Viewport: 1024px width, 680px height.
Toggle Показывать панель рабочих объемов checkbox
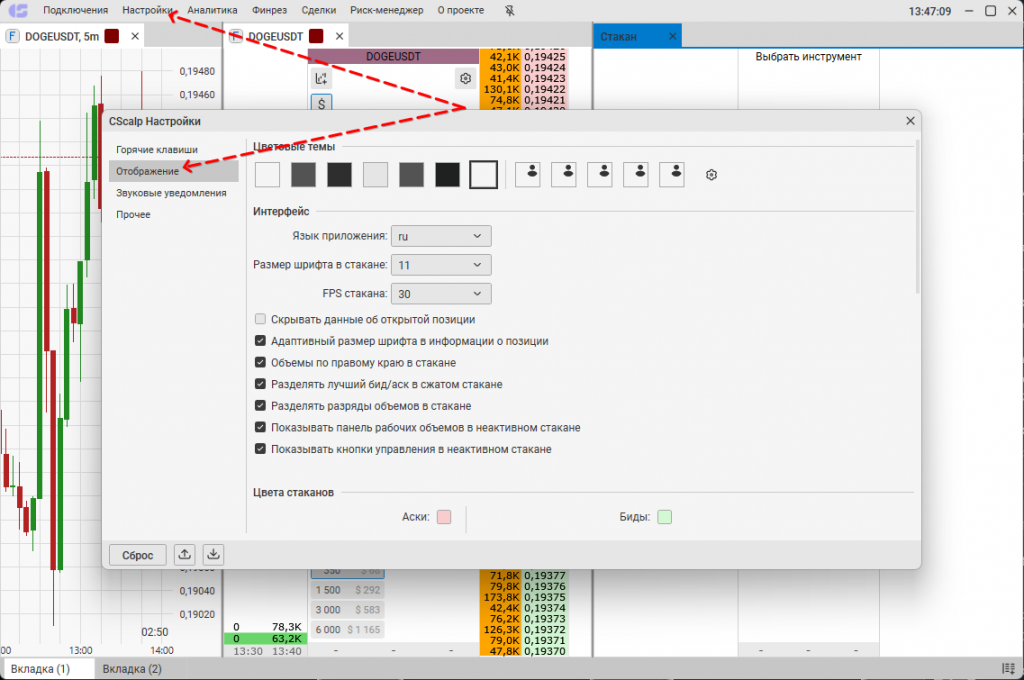click(261, 427)
